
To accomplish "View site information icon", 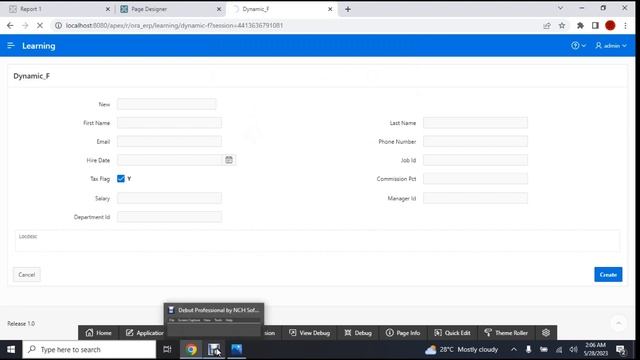I will tap(58, 25).
